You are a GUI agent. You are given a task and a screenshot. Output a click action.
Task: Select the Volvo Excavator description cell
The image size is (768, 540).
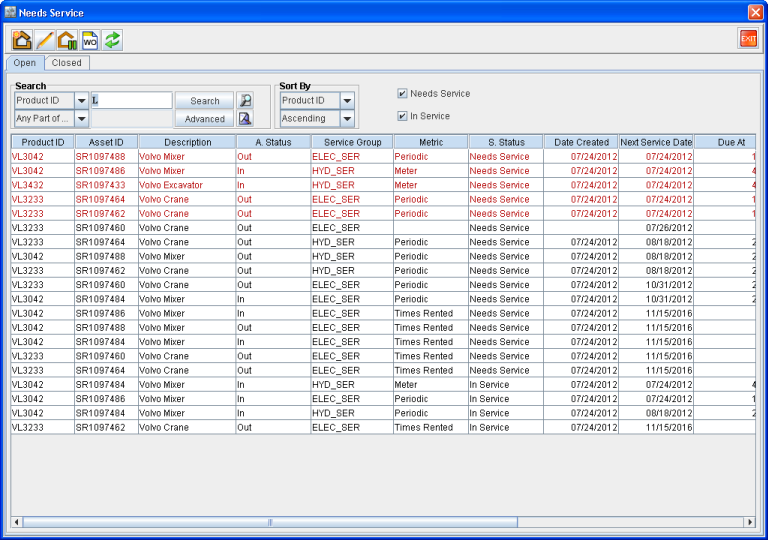tap(187, 185)
